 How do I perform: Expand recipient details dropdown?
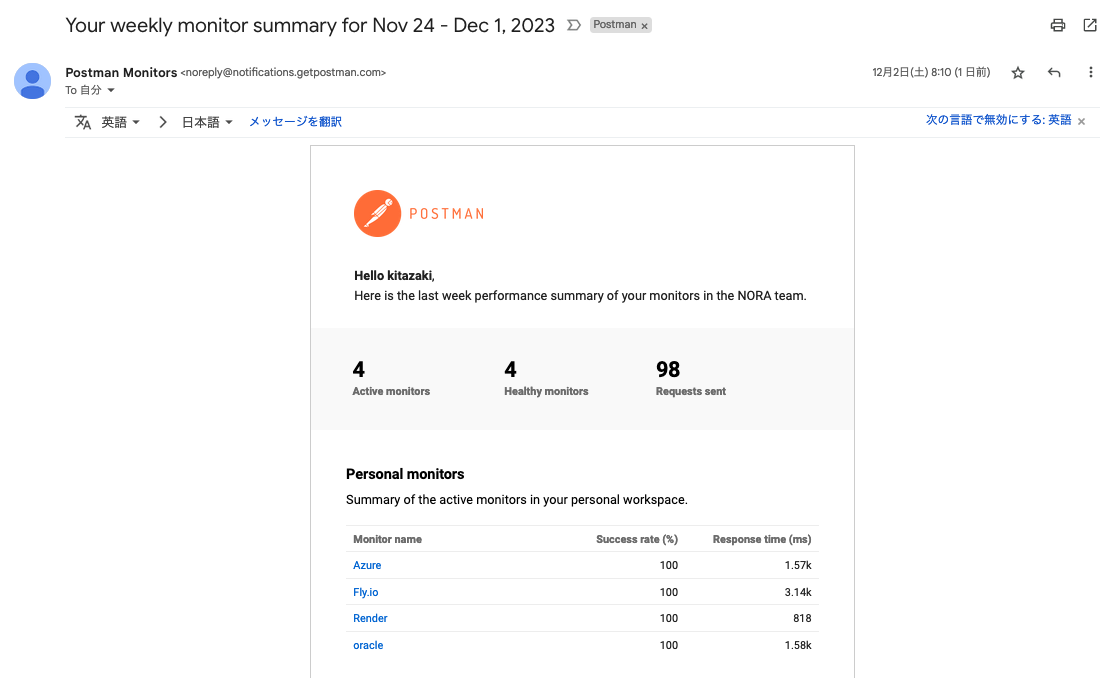pyautogui.click(x=111, y=91)
